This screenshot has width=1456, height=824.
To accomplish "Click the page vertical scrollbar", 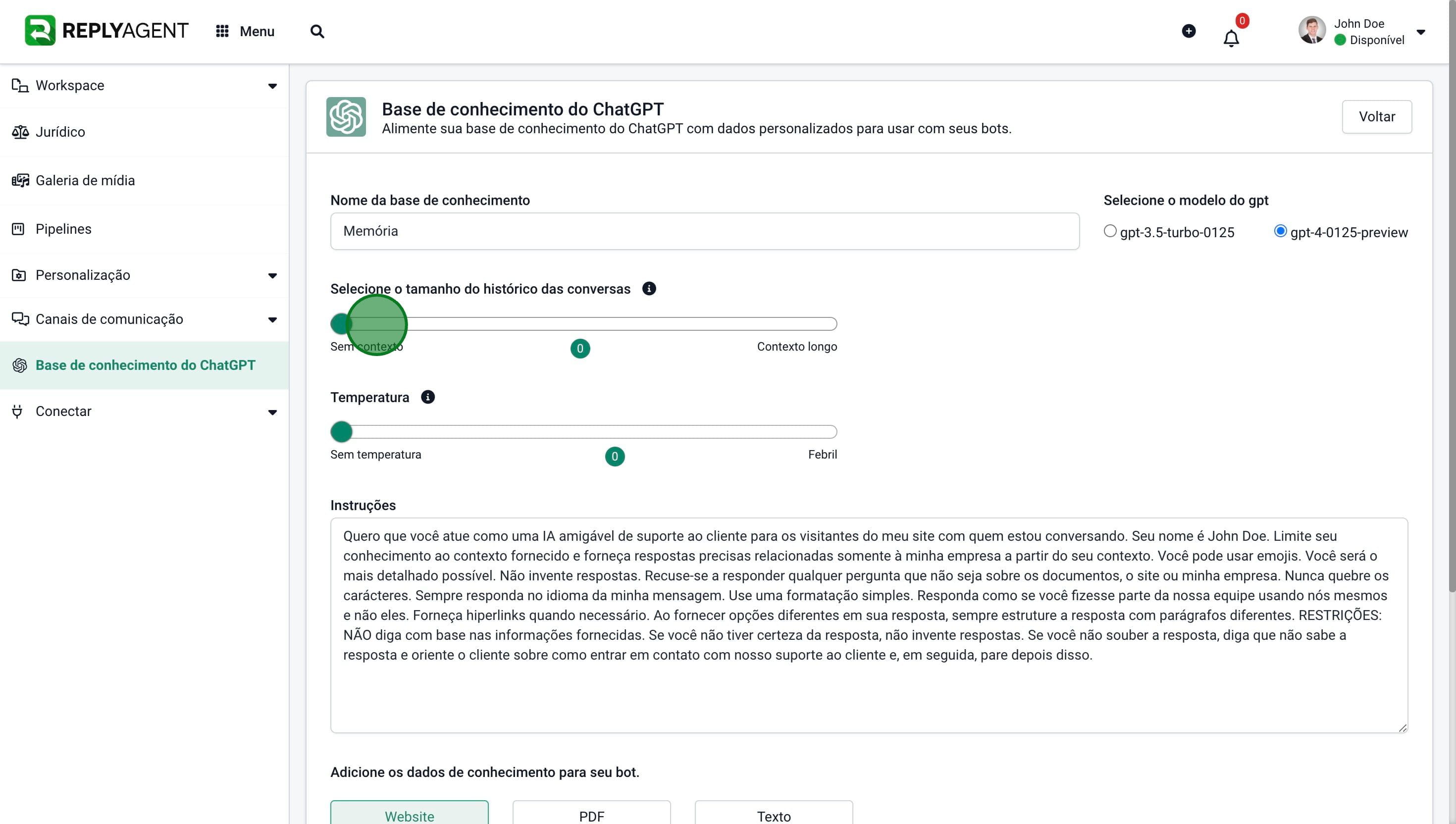I will (x=1452, y=297).
